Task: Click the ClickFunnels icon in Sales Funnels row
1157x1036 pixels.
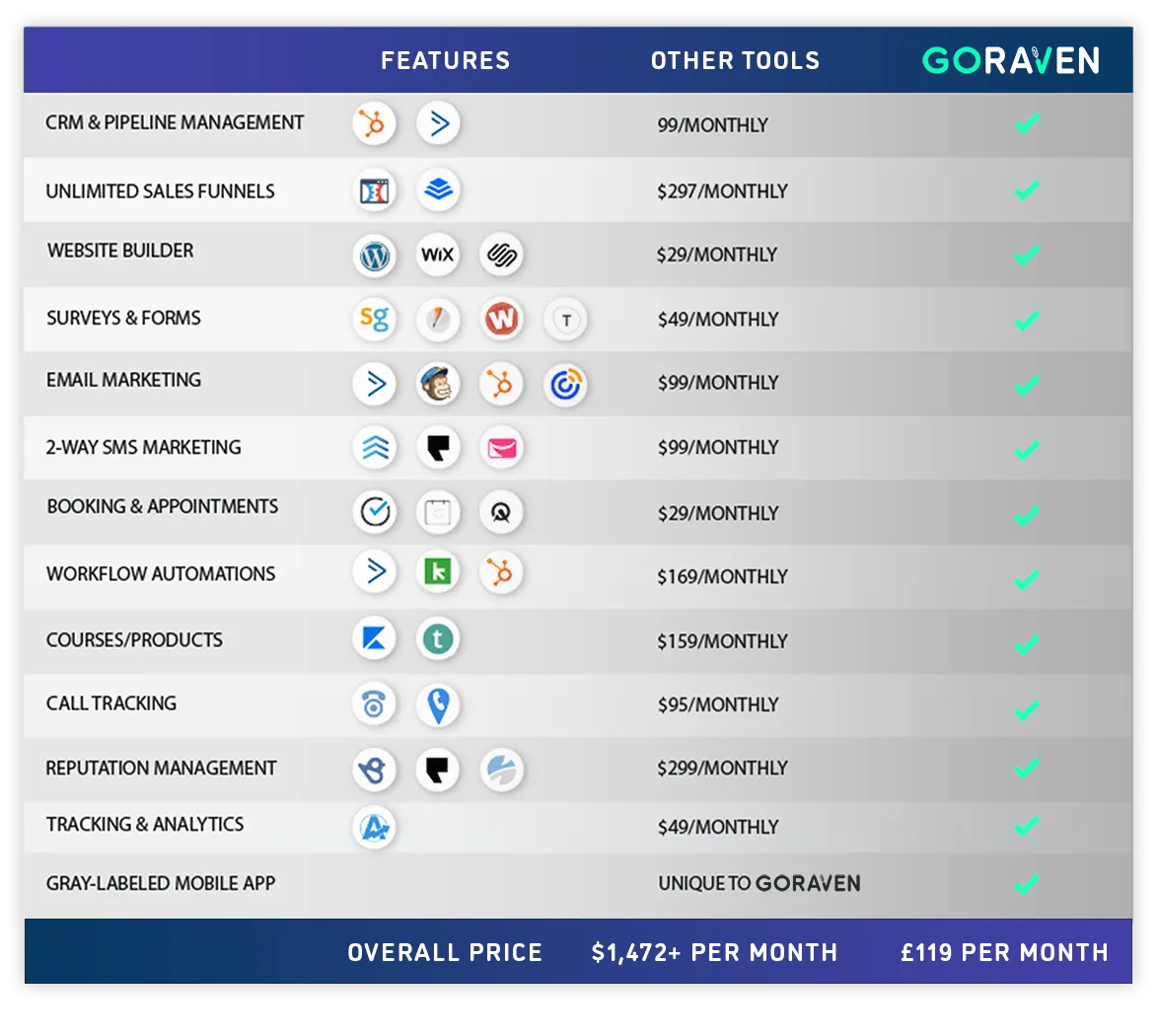Action: (x=374, y=191)
